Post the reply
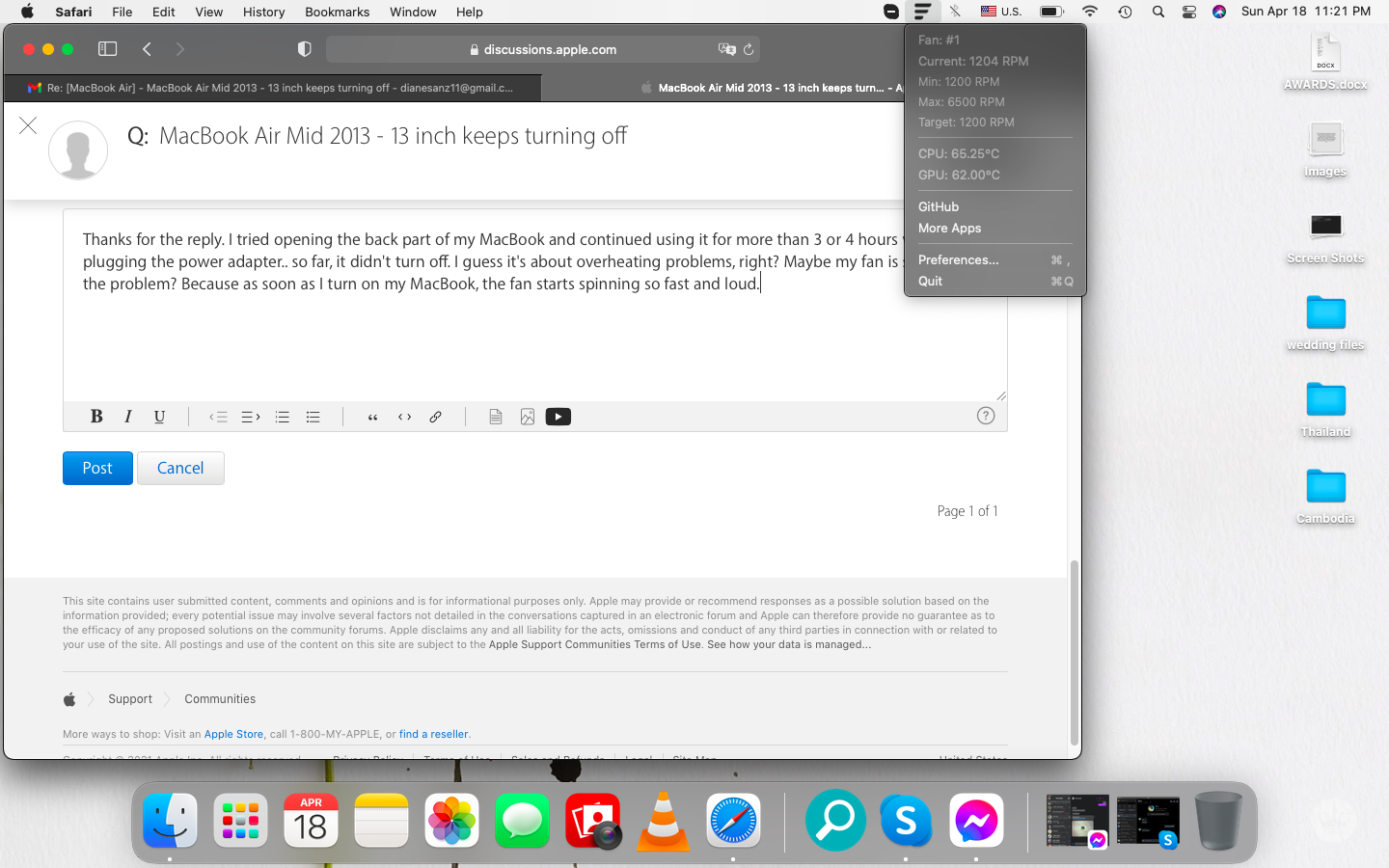The image size is (1389, 868). 97,468
